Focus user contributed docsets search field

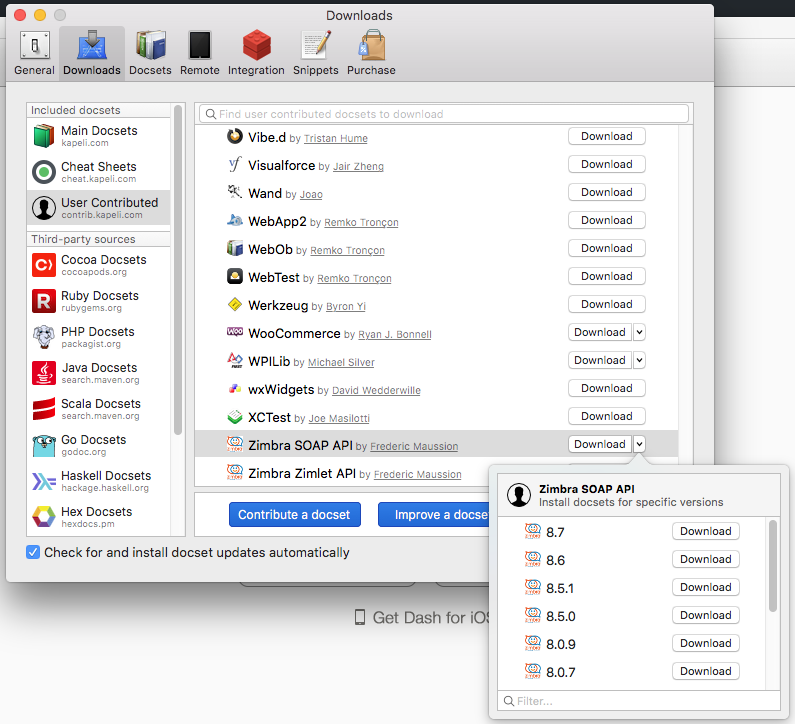pyautogui.click(x=444, y=114)
